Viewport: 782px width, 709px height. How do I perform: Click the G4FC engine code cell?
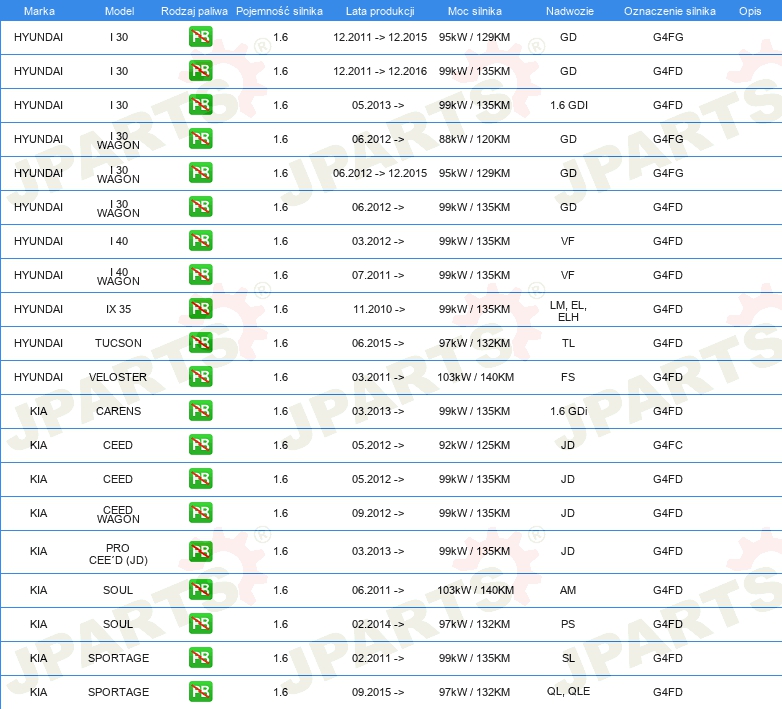[668, 445]
